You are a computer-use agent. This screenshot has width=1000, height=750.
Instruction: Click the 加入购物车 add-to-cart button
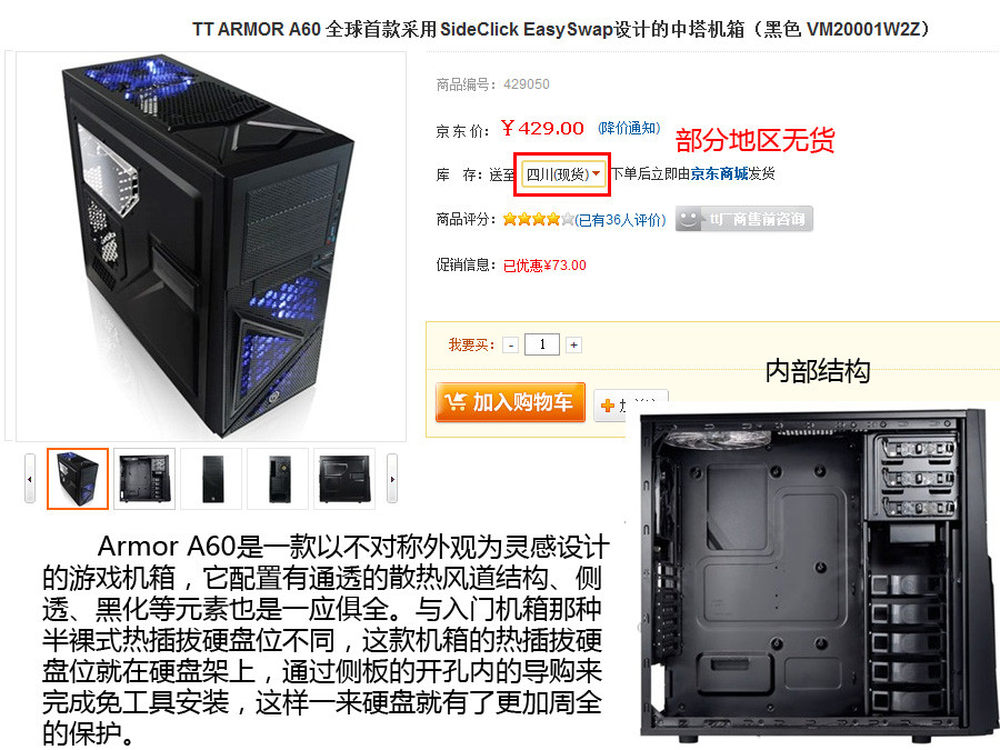pos(510,402)
